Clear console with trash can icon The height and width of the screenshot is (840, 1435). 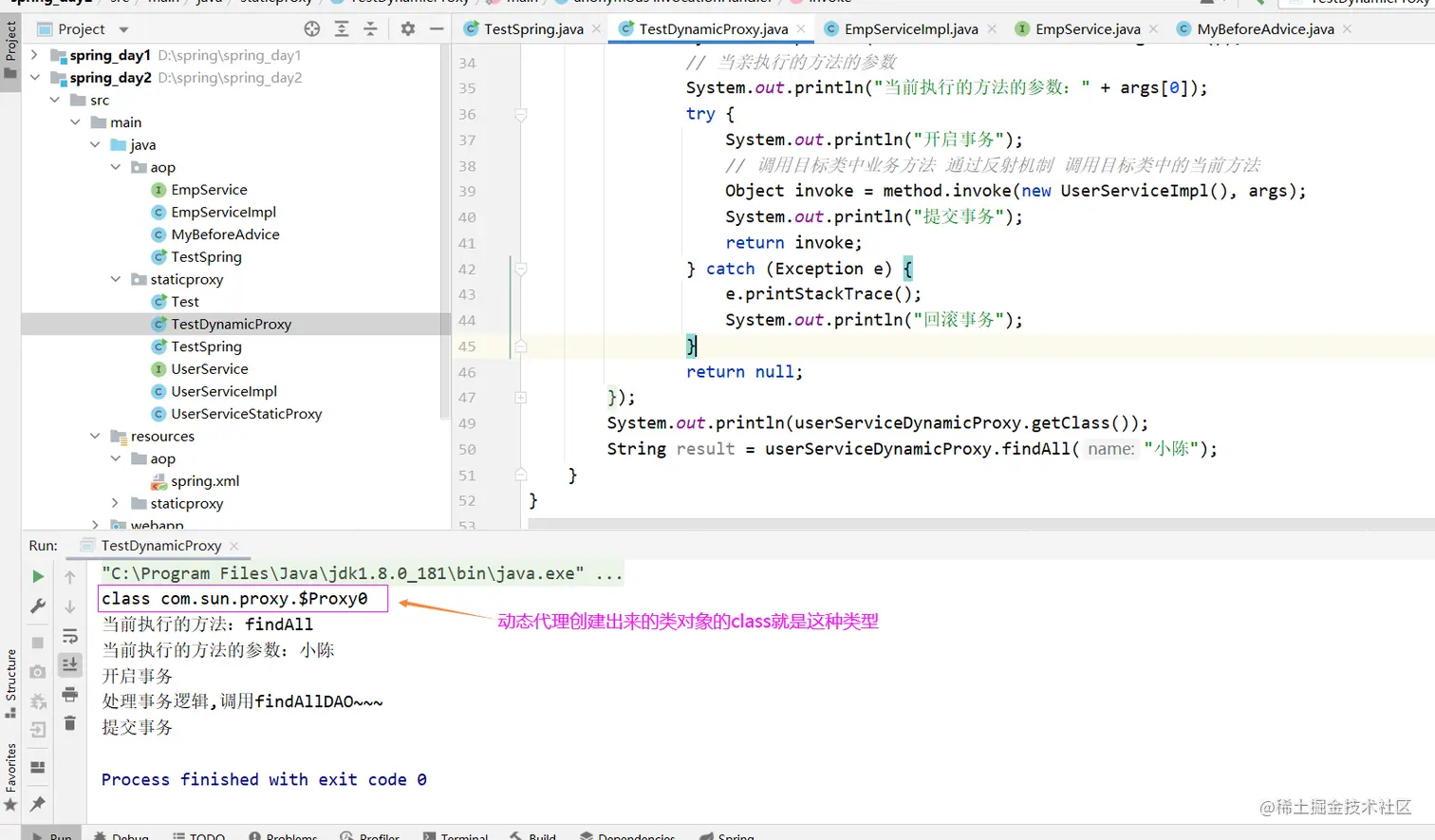click(70, 723)
